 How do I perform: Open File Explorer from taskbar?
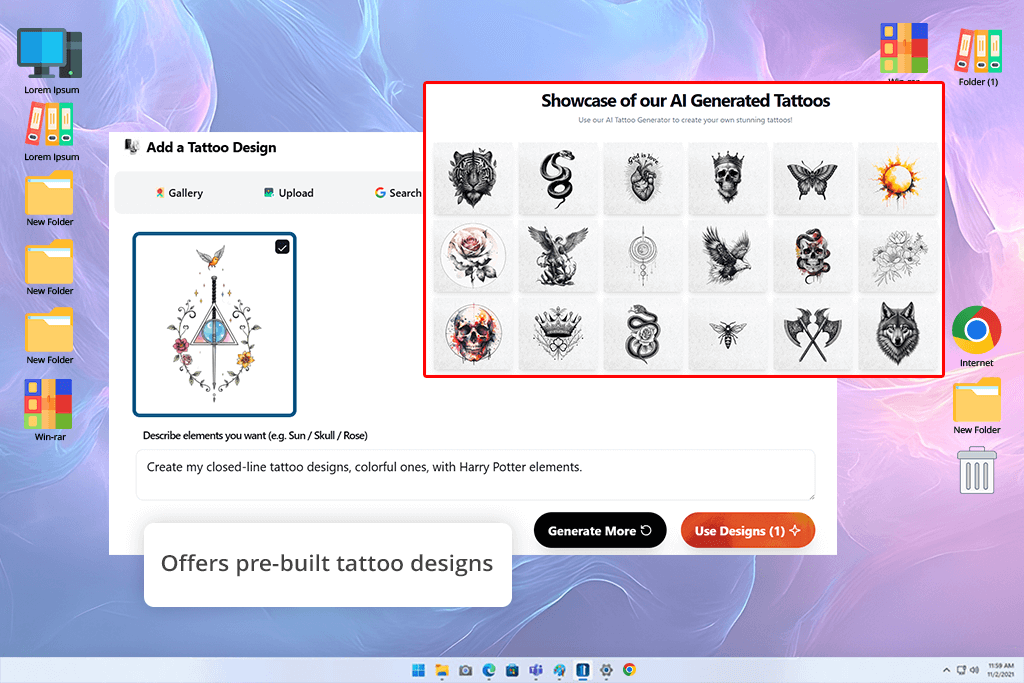[442, 670]
